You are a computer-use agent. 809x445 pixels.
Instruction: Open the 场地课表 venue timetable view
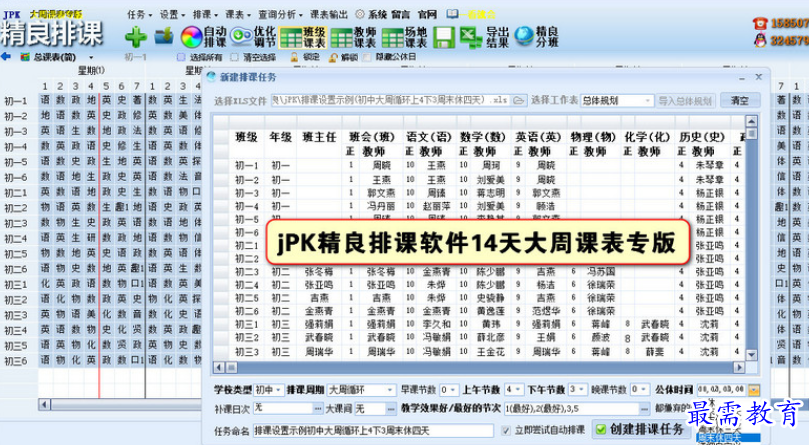click(404, 37)
